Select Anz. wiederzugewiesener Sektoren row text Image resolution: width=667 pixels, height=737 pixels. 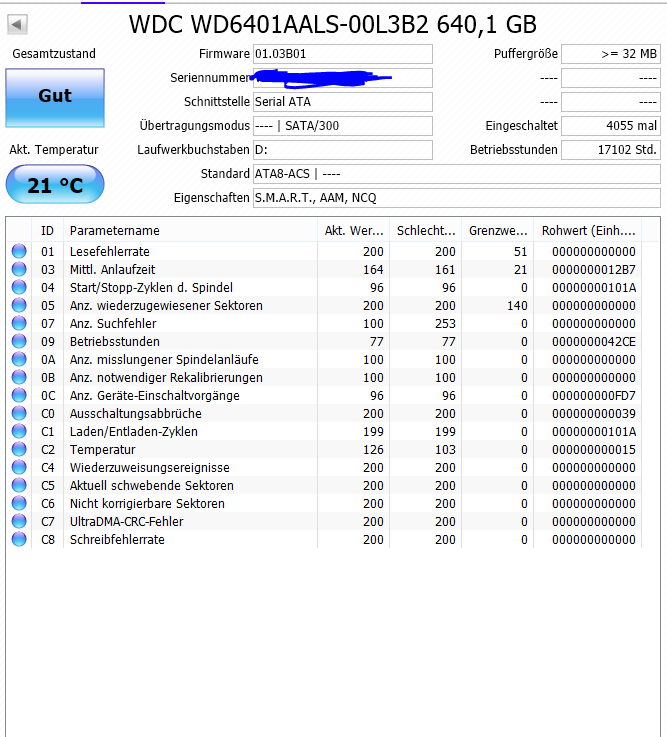point(166,306)
